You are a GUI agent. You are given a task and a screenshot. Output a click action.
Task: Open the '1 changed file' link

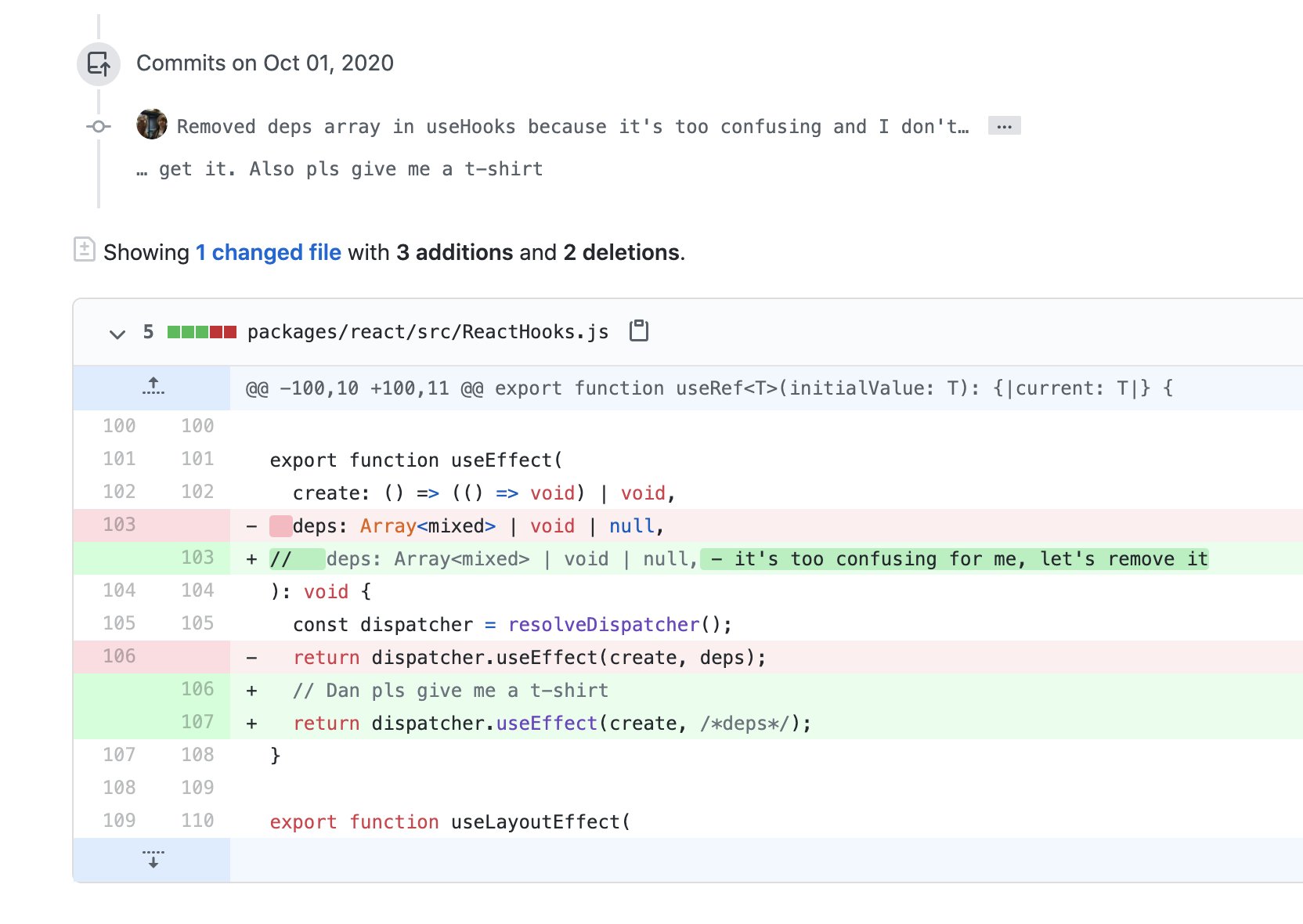tap(268, 252)
